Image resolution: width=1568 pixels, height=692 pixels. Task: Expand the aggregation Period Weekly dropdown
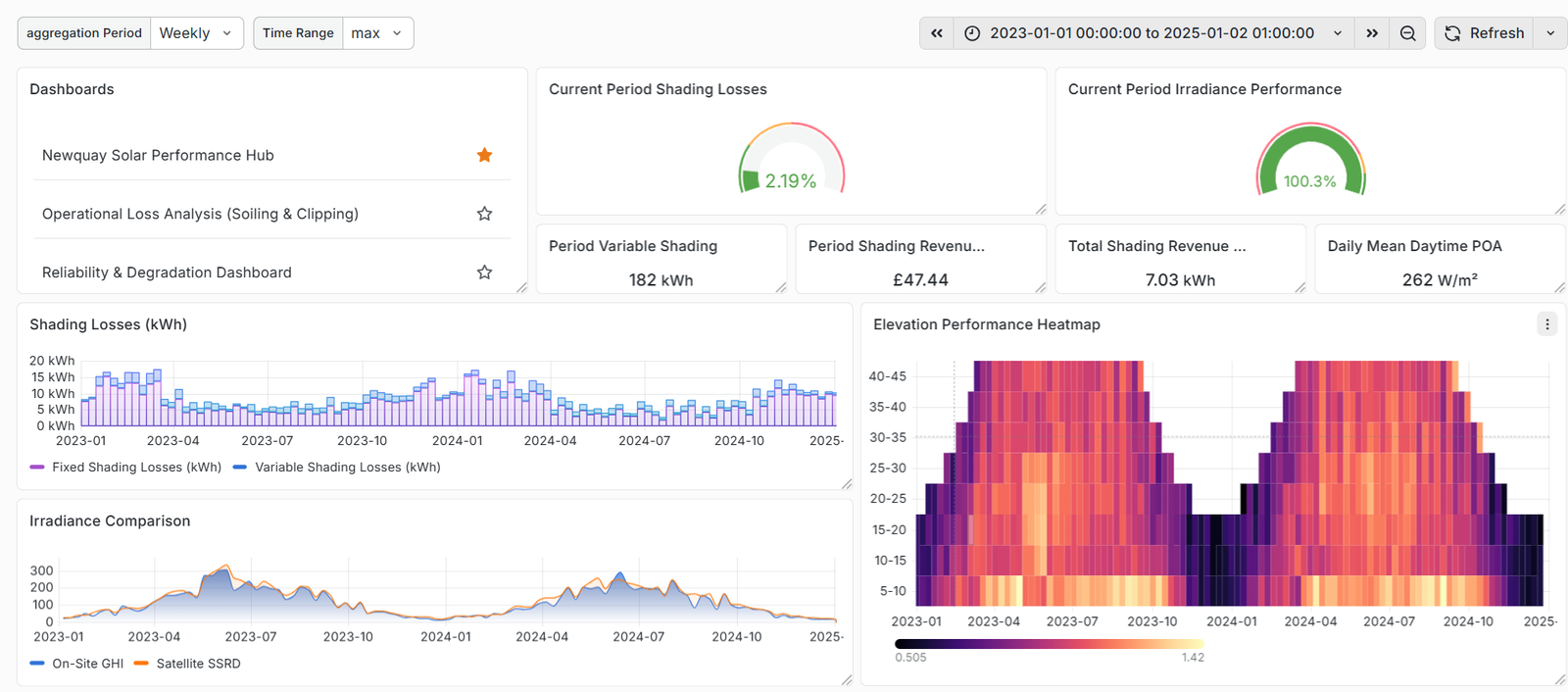(x=196, y=33)
